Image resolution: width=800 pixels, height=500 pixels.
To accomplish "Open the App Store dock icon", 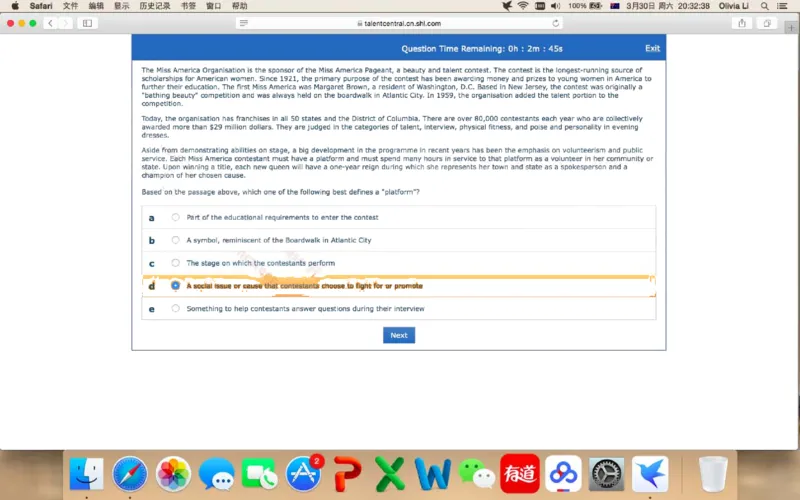I will point(303,473).
